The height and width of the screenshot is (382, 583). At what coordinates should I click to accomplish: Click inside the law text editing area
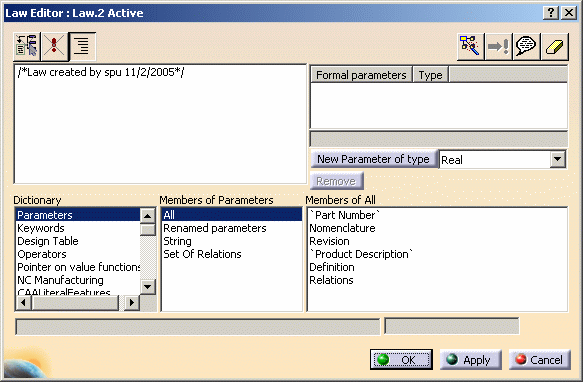160,124
